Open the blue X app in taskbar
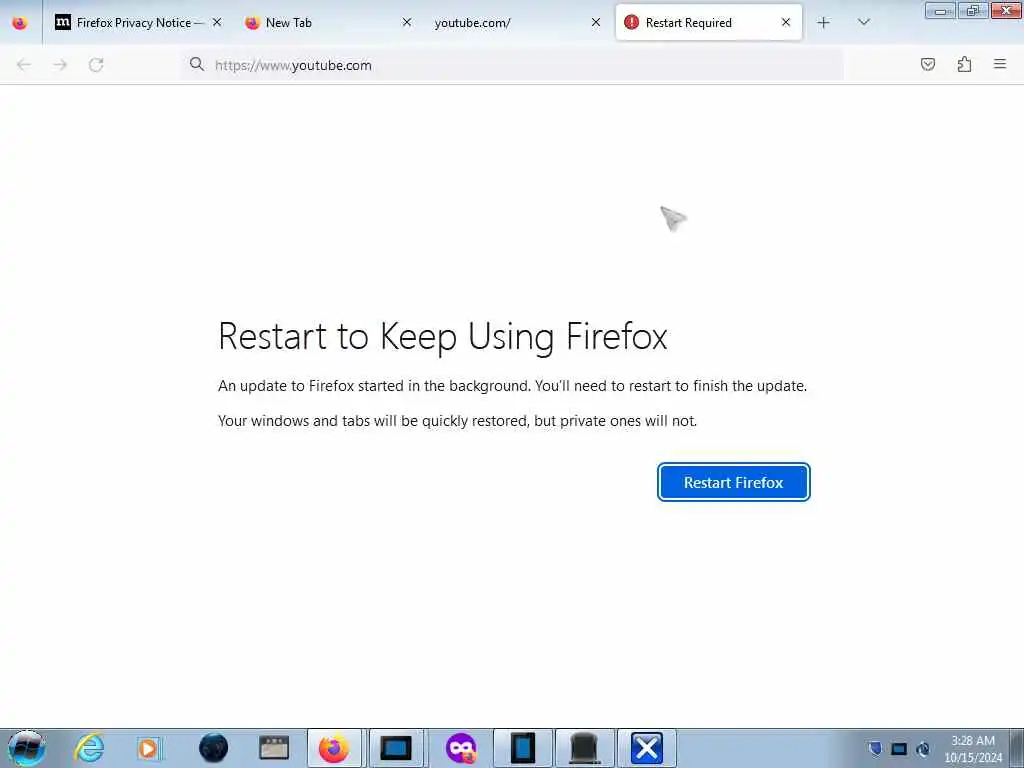 pyautogui.click(x=647, y=748)
